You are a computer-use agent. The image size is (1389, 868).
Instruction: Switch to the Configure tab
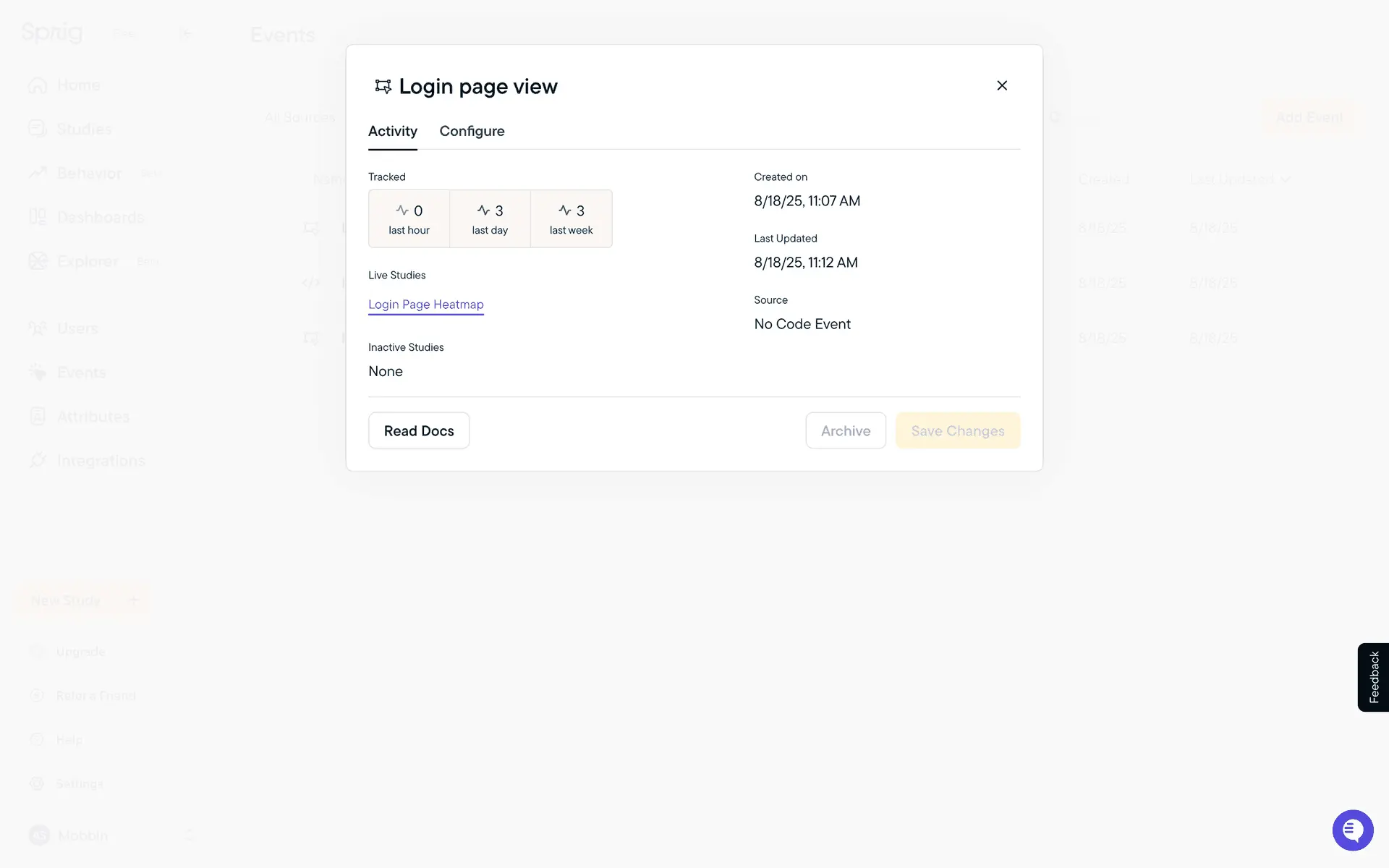click(x=472, y=131)
